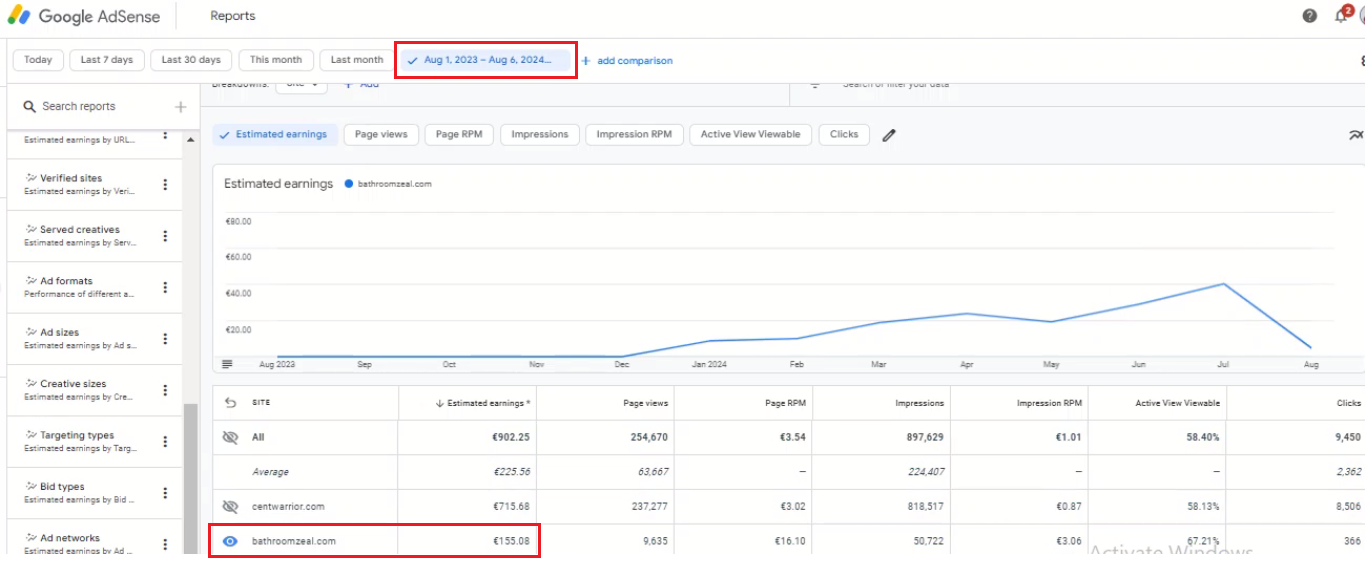Click the add comparison link
Image resolution: width=1365 pixels, height=568 pixels.
click(627, 61)
